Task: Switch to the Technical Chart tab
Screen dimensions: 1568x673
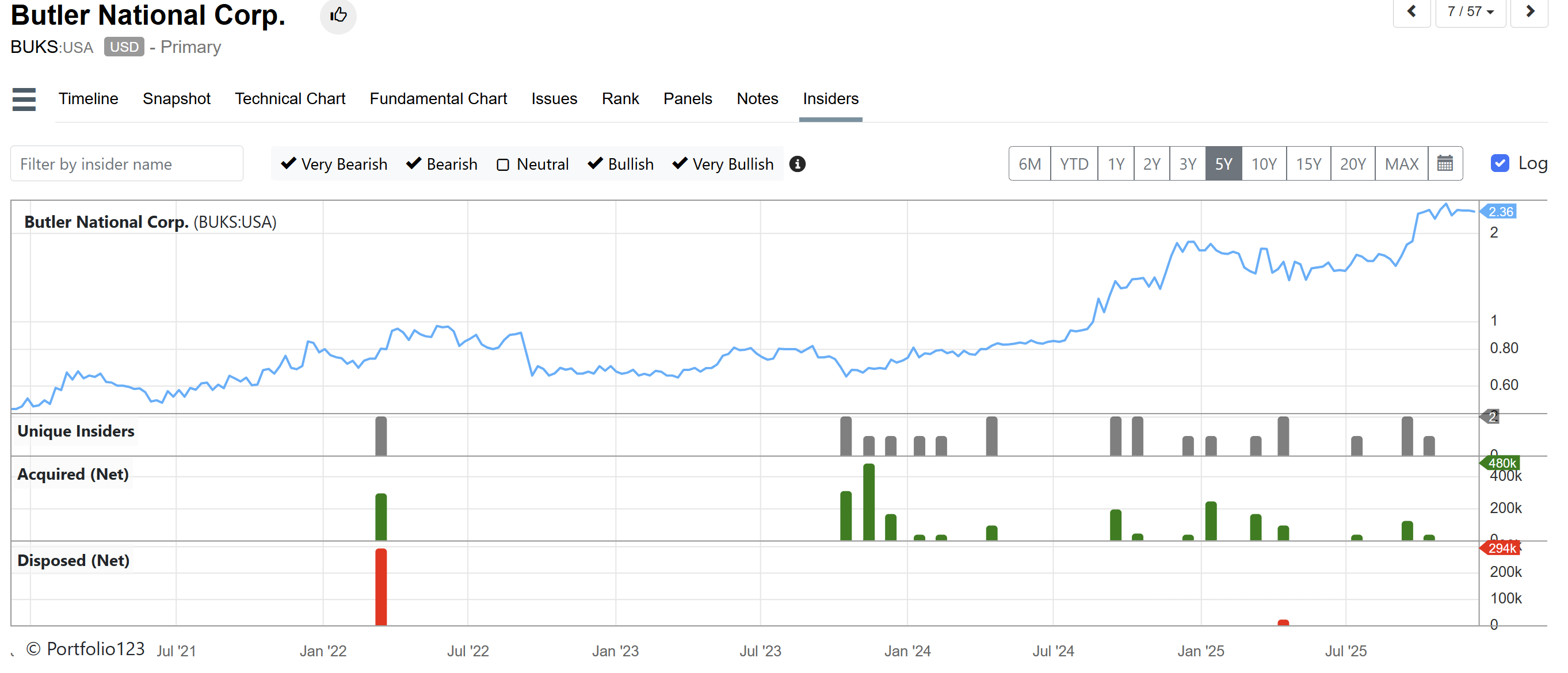Action: 290,98
